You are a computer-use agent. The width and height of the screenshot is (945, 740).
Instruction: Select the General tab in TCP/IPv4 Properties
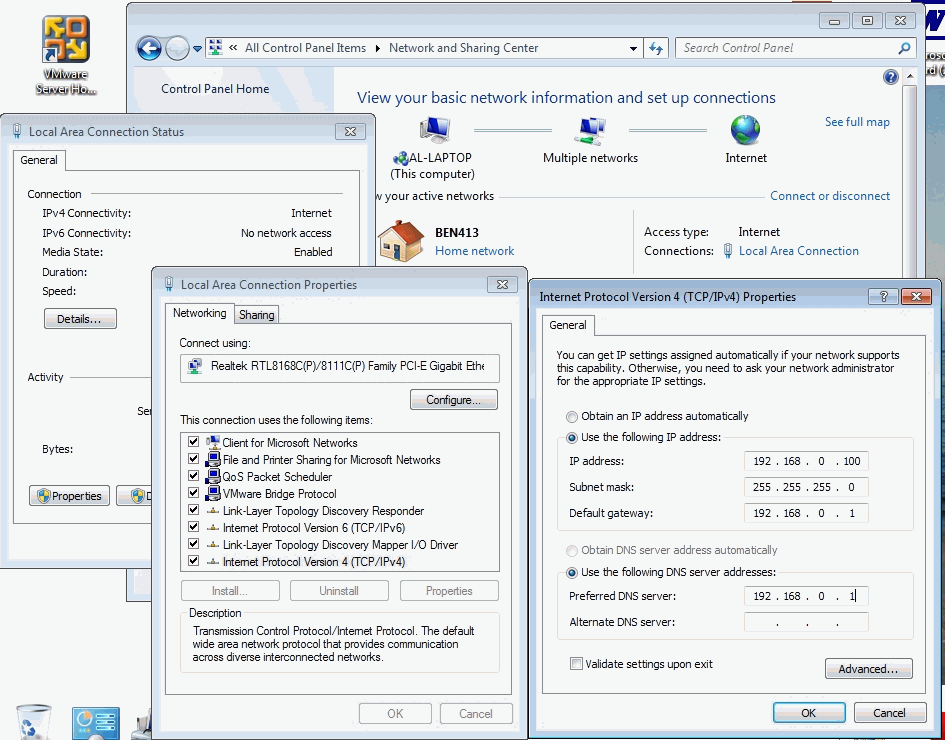click(x=568, y=325)
